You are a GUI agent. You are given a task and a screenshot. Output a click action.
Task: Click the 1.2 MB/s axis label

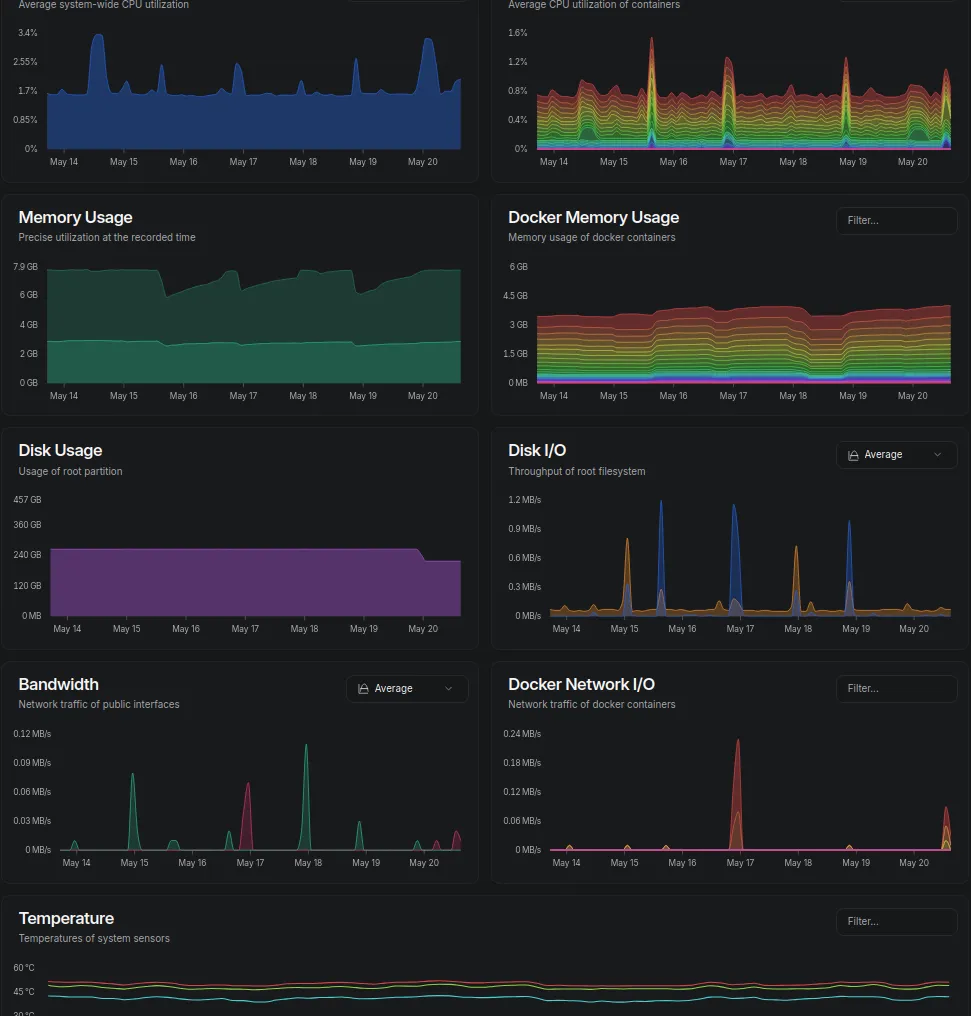coord(525,500)
